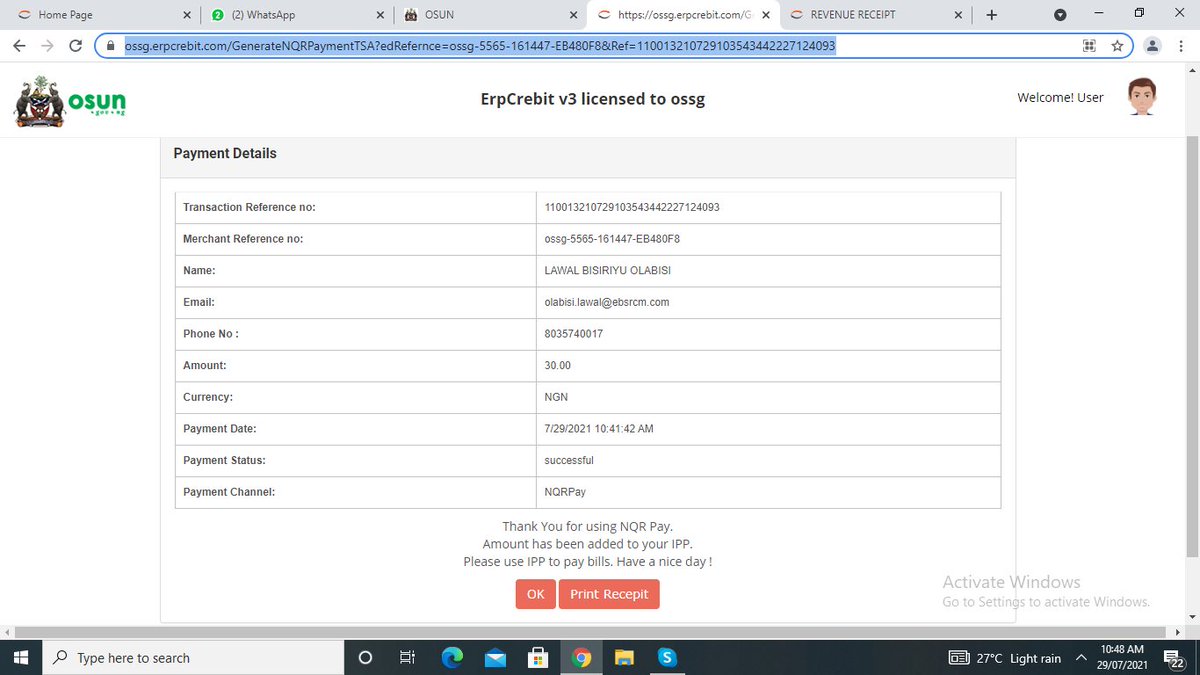
Task: Open Task View on taskbar
Action: tap(407, 657)
